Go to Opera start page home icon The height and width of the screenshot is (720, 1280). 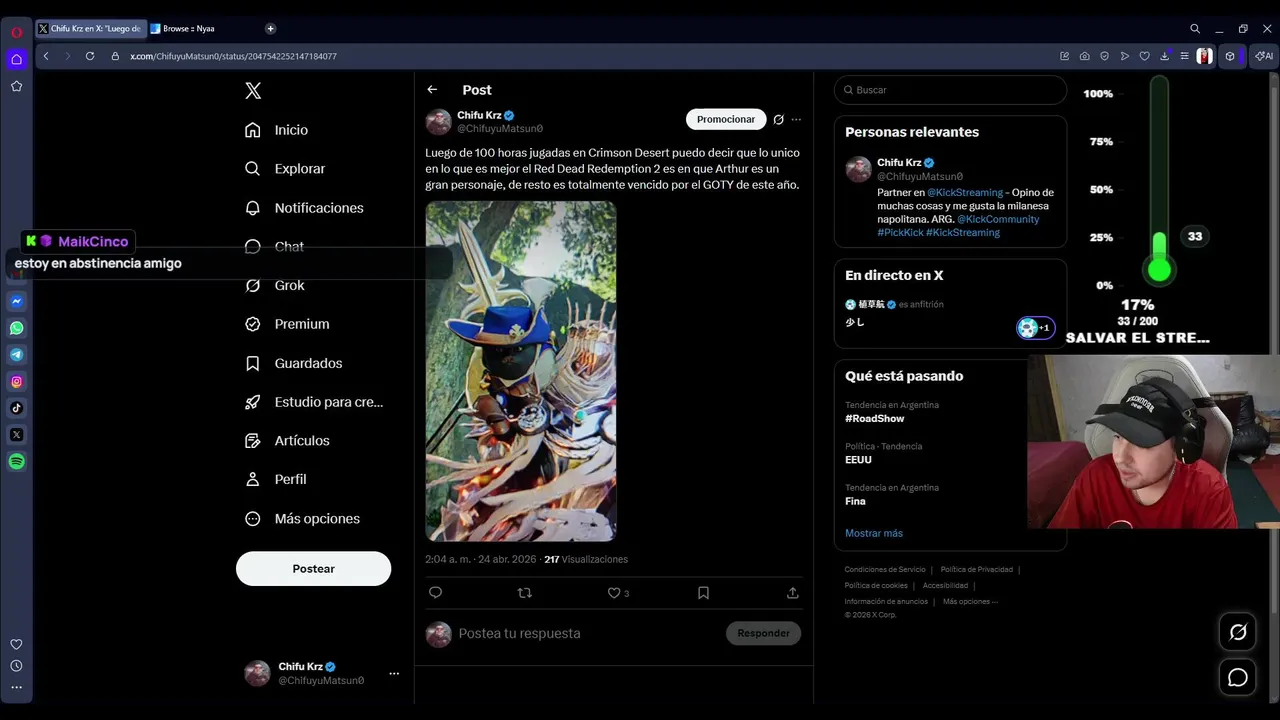pos(17,59)
